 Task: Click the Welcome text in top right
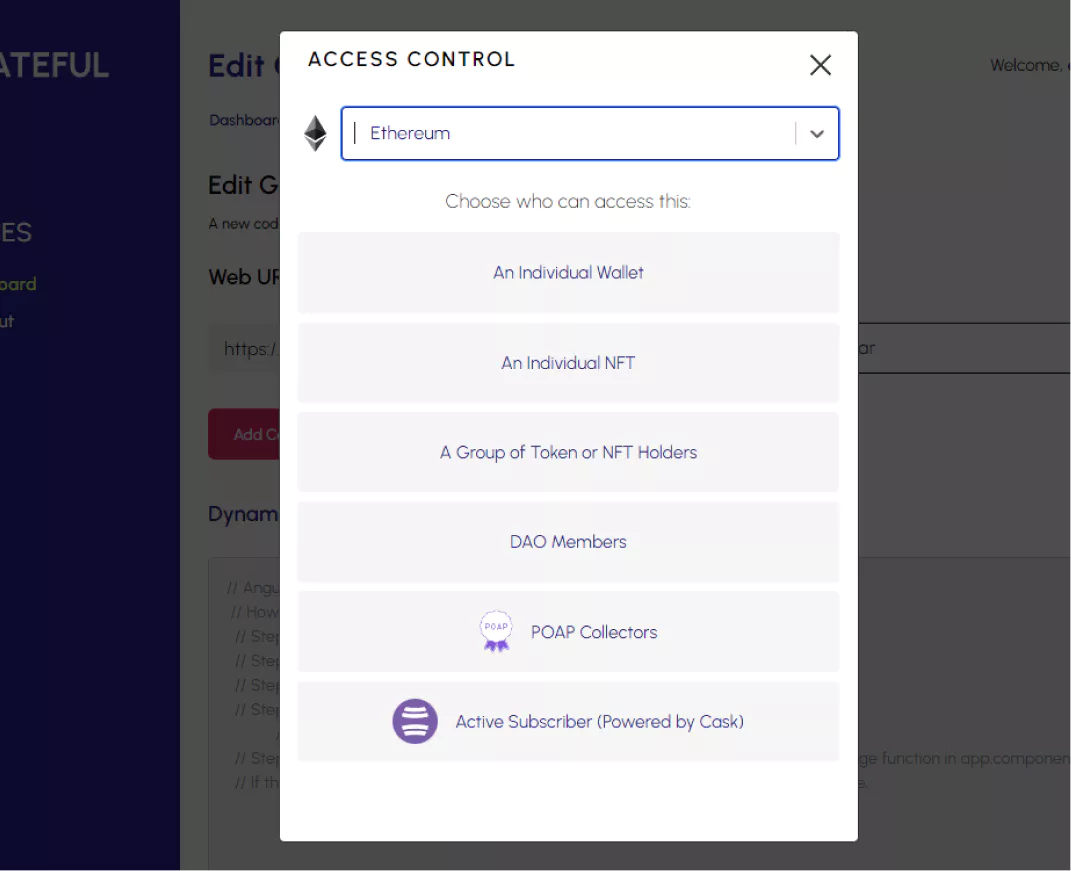(x=1030, y=66)
